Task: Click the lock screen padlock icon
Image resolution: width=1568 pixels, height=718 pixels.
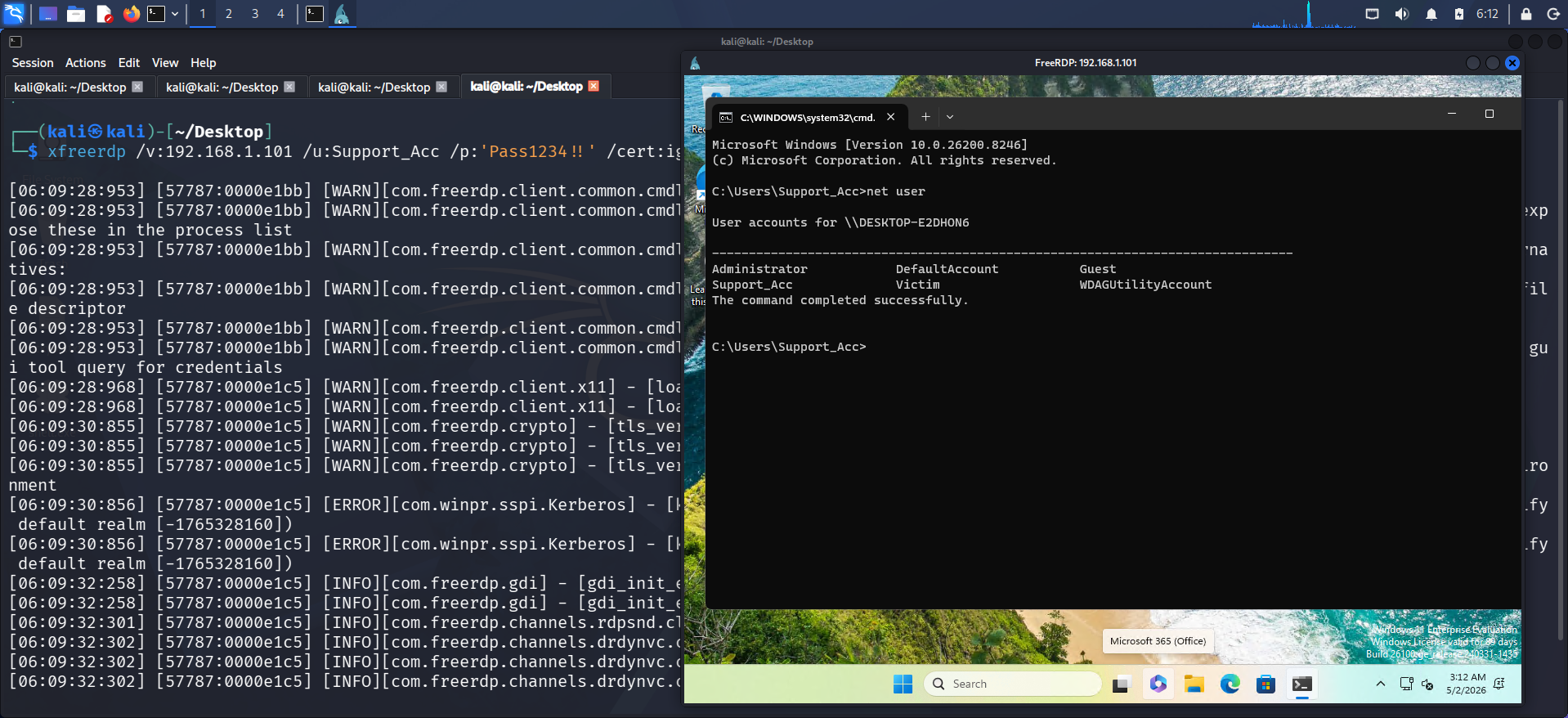Action: click(1525, 14)
